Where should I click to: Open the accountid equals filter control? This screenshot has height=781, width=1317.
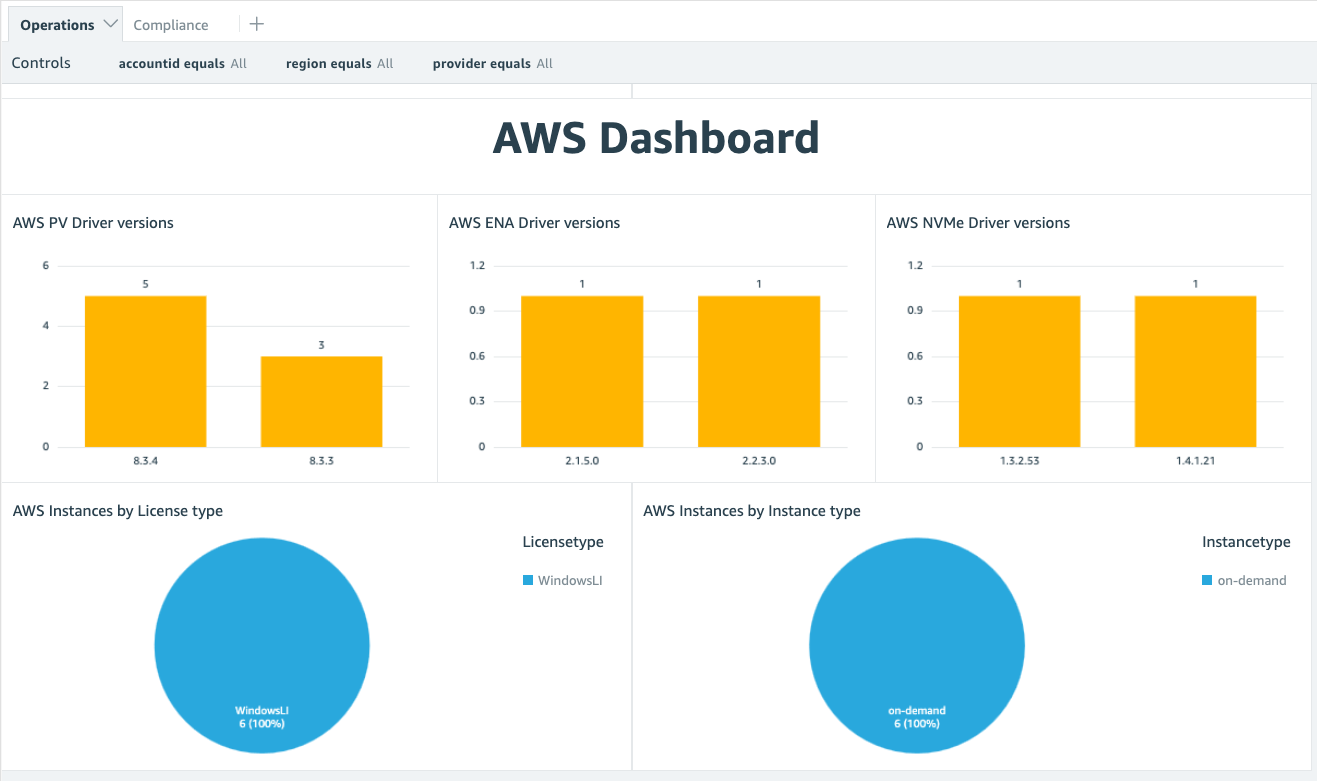(182, 63)
